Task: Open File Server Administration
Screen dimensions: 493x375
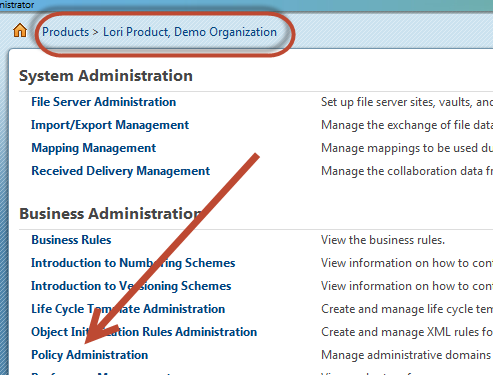Action: [x=104, y=102]
